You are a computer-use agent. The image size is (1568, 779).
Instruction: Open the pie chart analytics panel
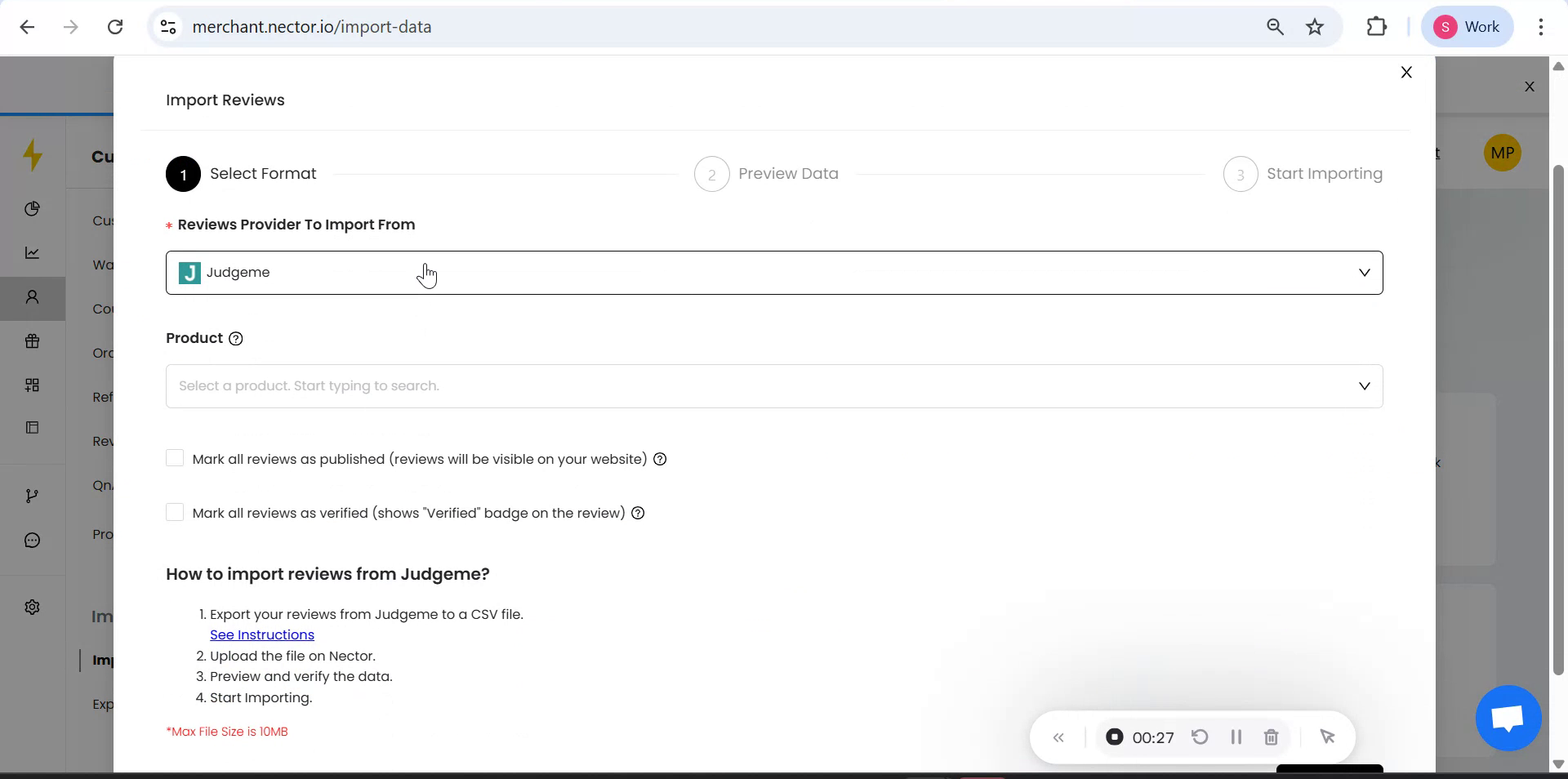coord(32,209)
